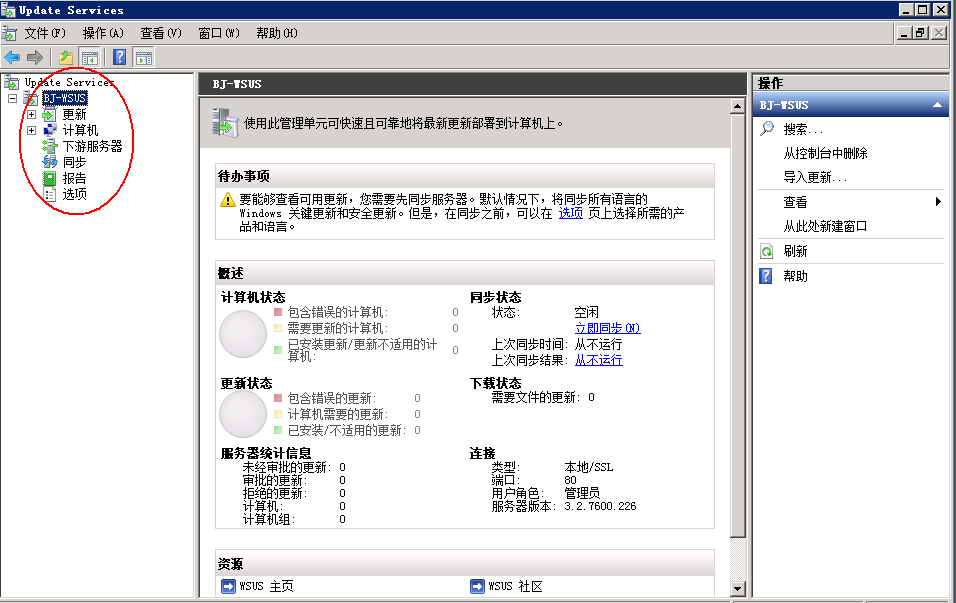Viewport: 956px width, 603px height.
Task: Click the Update Services title bar icon
Action: (x=8, y=9)
